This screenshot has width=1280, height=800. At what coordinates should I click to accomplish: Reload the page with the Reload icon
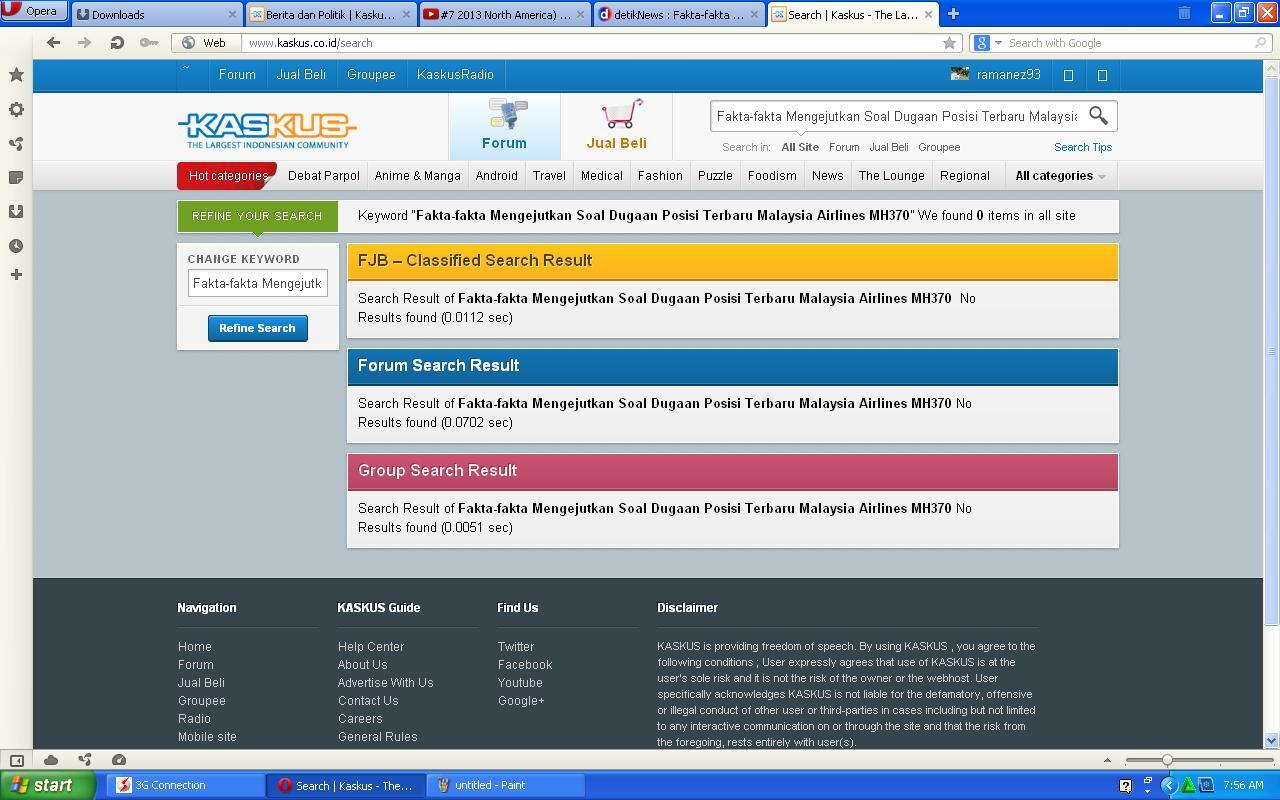pos(117,43)
